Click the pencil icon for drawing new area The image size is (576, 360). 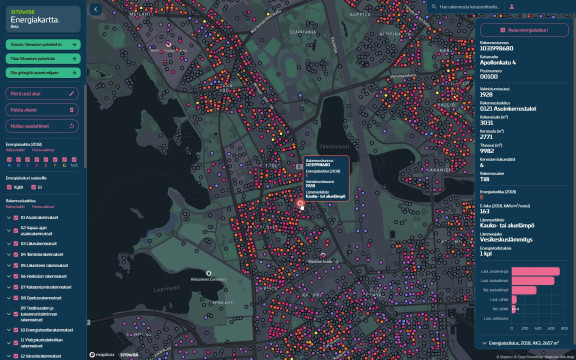click(x=71, y=94)
